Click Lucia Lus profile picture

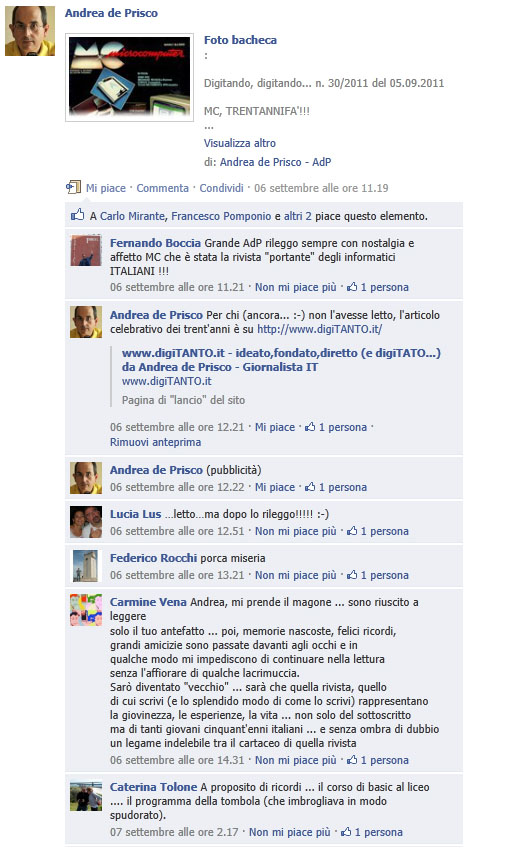(x=86, y=521)
